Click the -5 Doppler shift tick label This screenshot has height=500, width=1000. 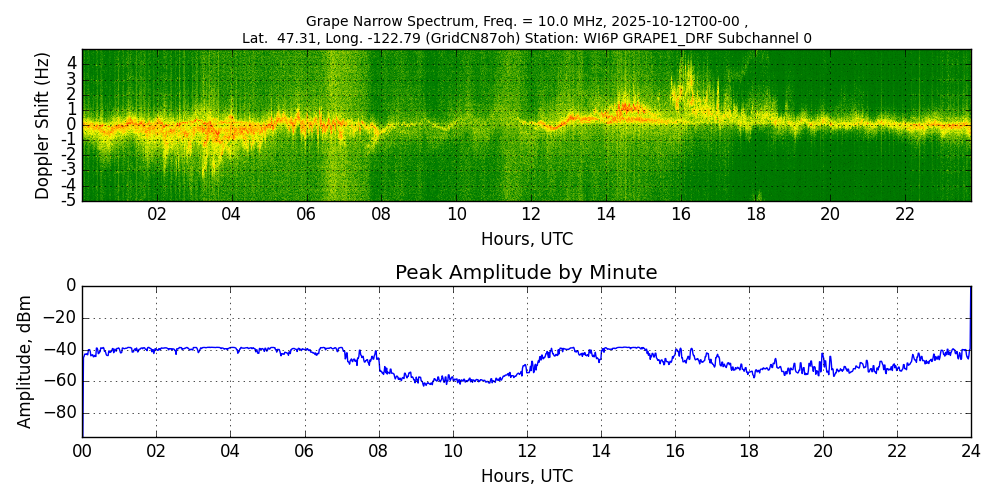69,201
